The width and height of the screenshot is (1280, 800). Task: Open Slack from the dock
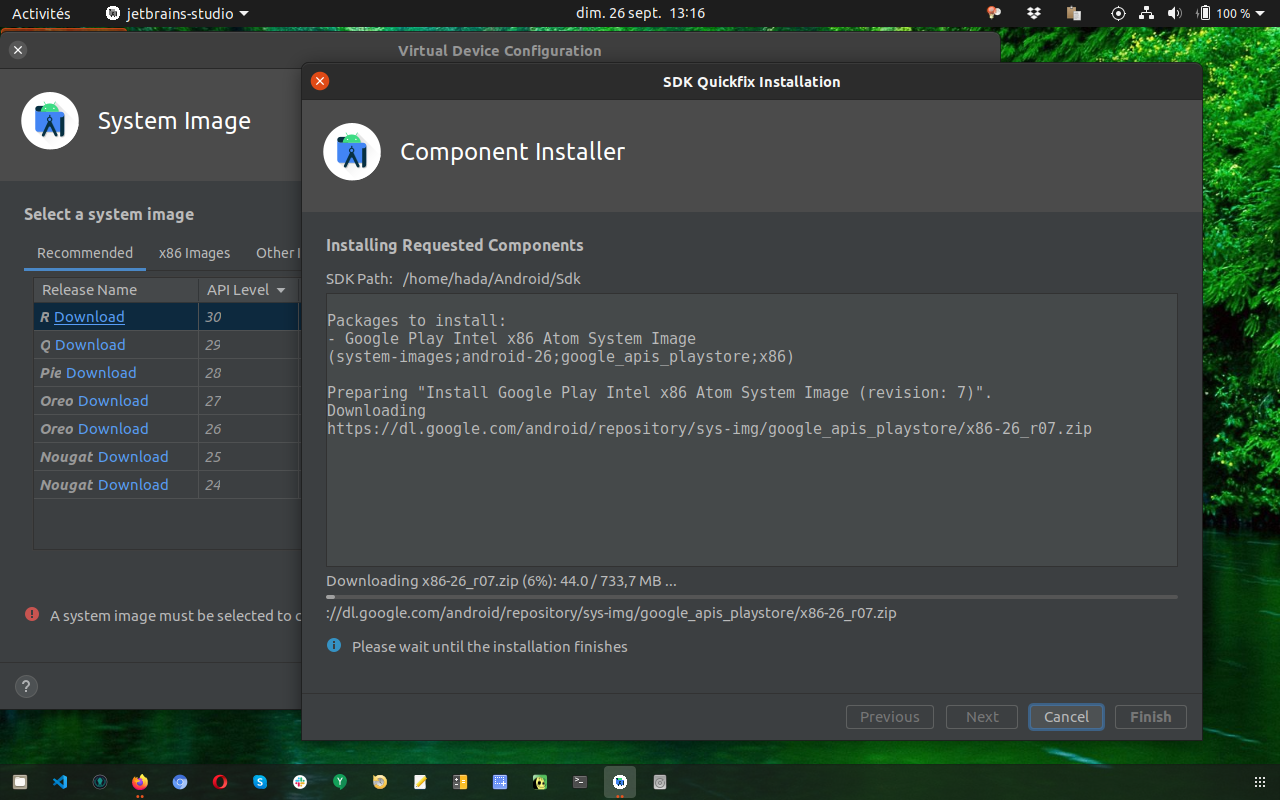click(300, 782)
